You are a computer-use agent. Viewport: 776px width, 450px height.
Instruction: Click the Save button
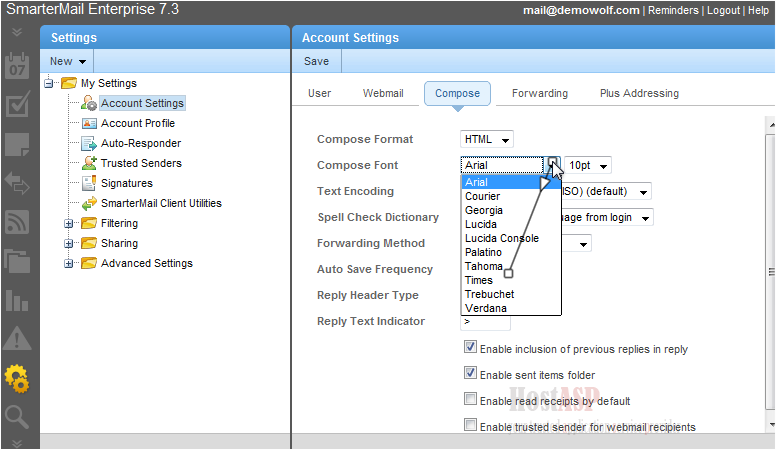tap(316, 61)
